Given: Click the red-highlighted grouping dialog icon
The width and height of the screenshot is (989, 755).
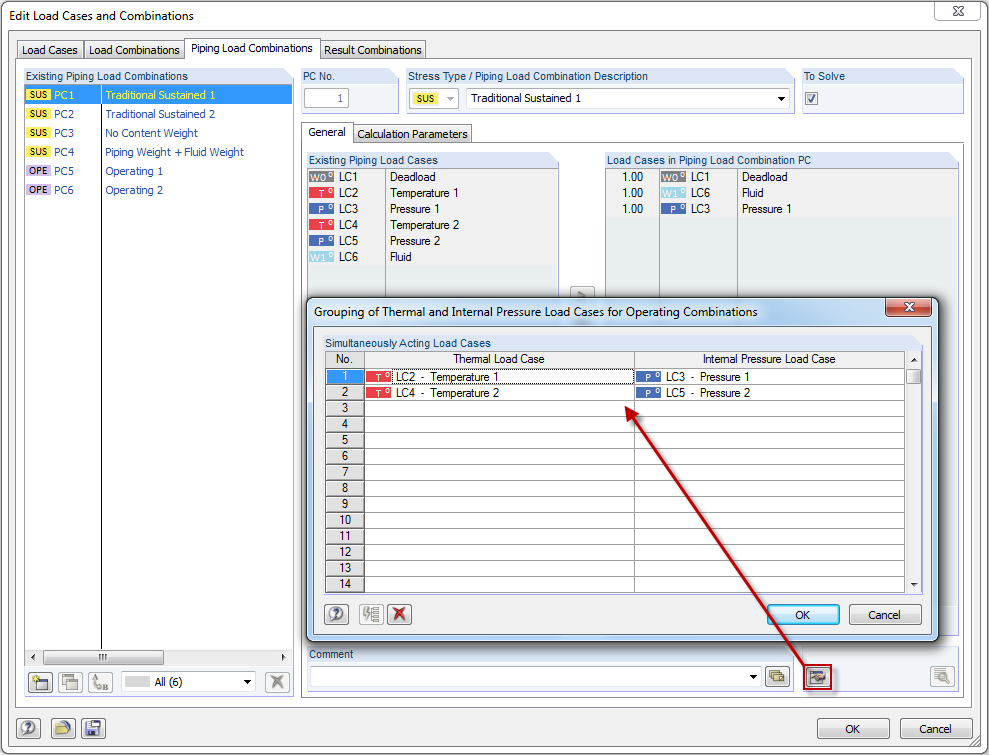Looking at the screenshot, I should pos(817,677).
